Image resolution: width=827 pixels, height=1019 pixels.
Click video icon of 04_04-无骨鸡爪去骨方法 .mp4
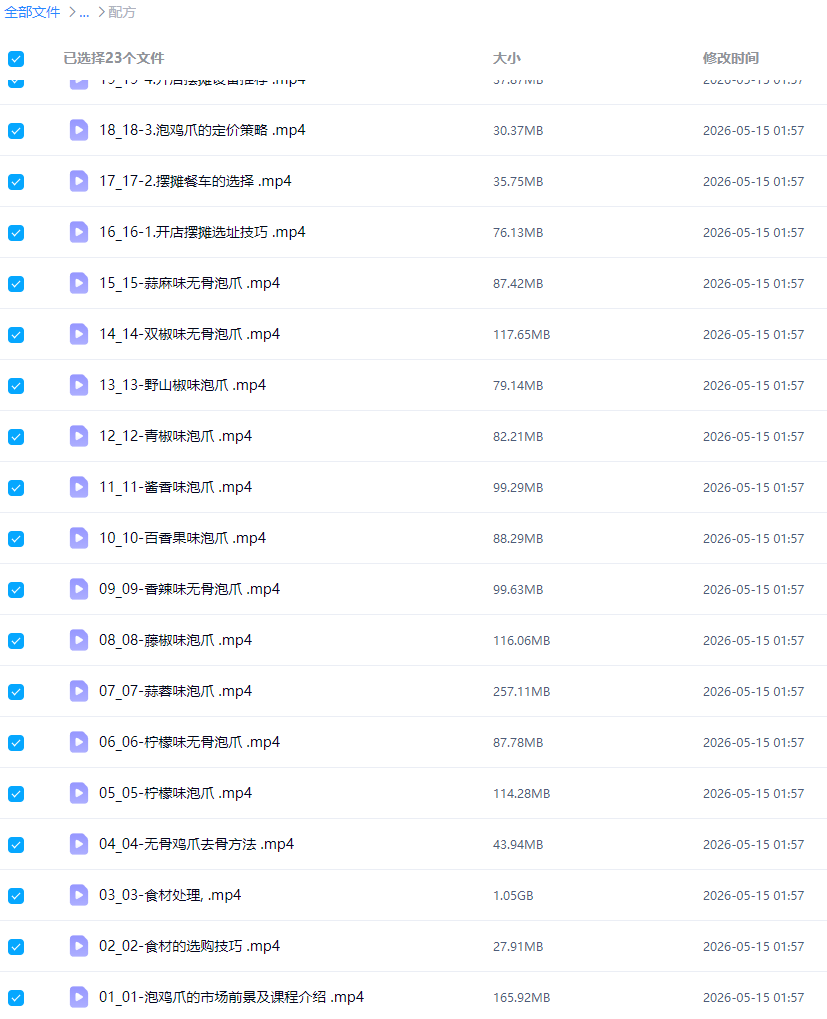pyautogui.click(x=79, y=845)
